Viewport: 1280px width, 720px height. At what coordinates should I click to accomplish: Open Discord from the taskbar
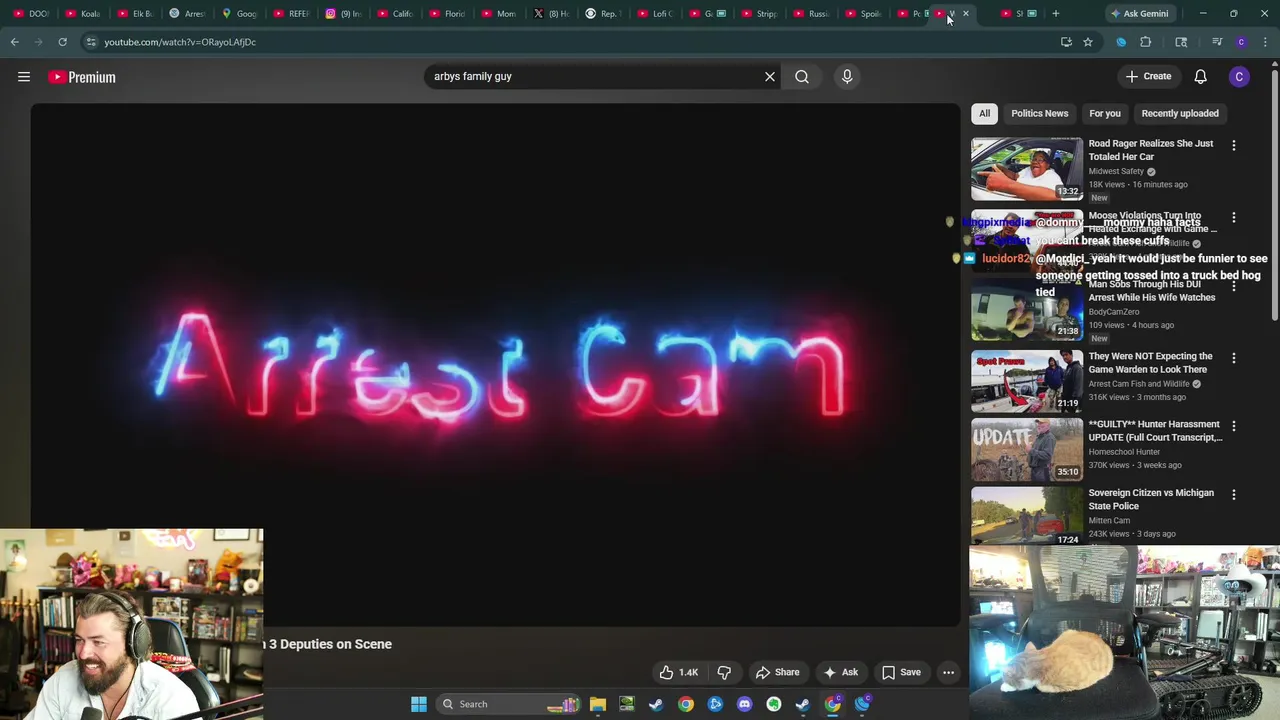point(744,704)
